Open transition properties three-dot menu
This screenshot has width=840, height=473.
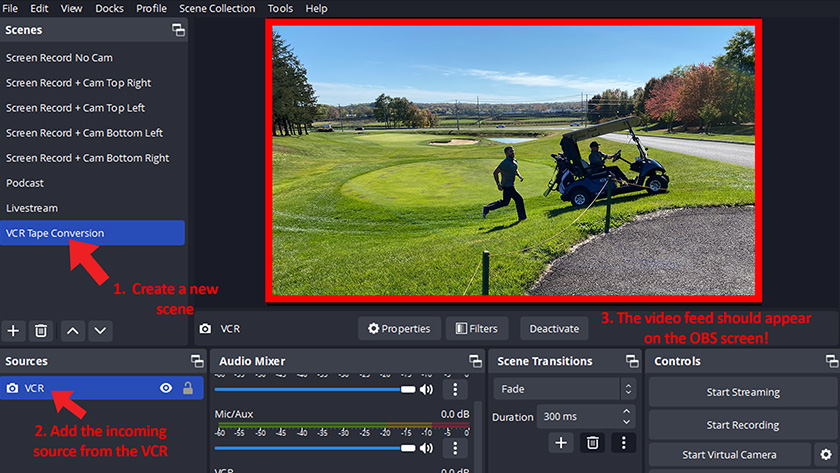[x=623, y=442]
